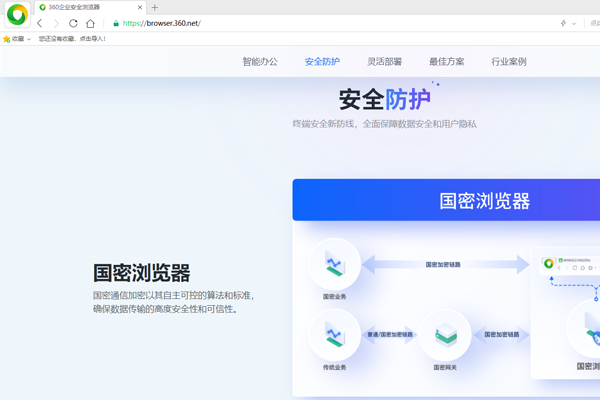Screen dimensions: 600x400
Task: Go back to the previous page
Action: (x=40, y=23)
